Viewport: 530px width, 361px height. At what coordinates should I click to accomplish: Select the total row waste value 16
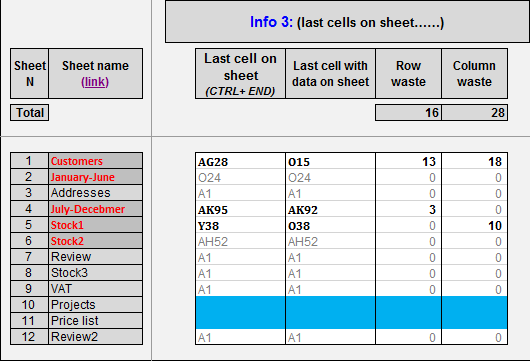pyautogui.click(x=408, y=113)
